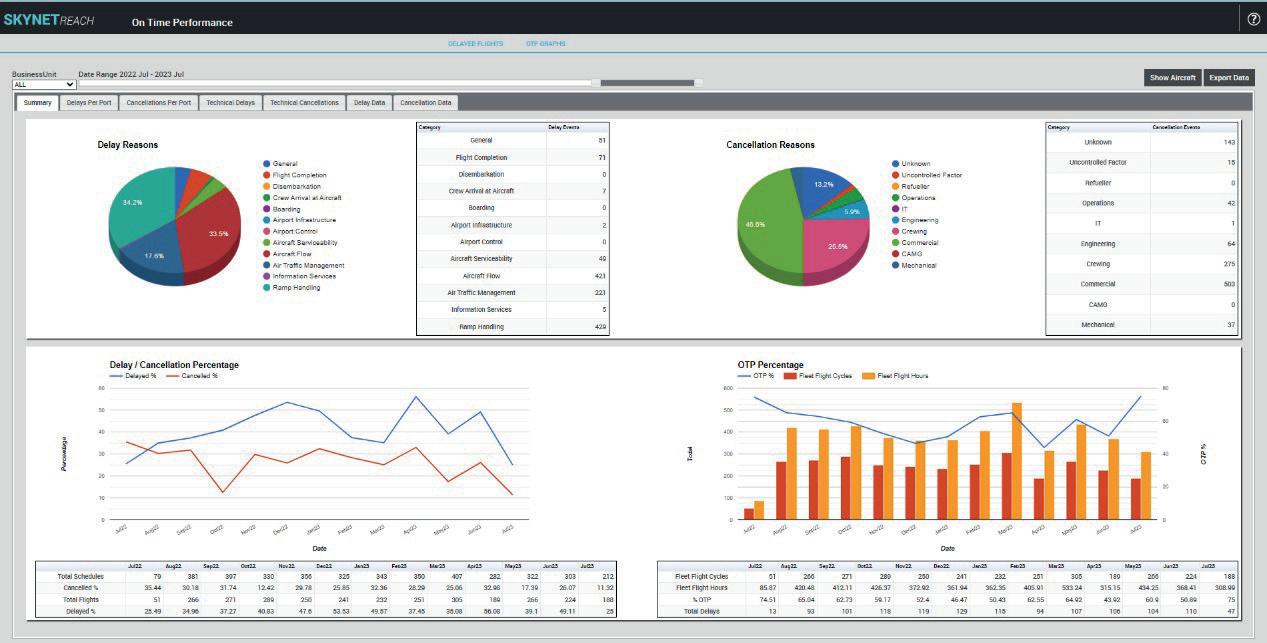Click the Ramp Handling legend marker
This screenshot has height=643, width=1267.
267,287
